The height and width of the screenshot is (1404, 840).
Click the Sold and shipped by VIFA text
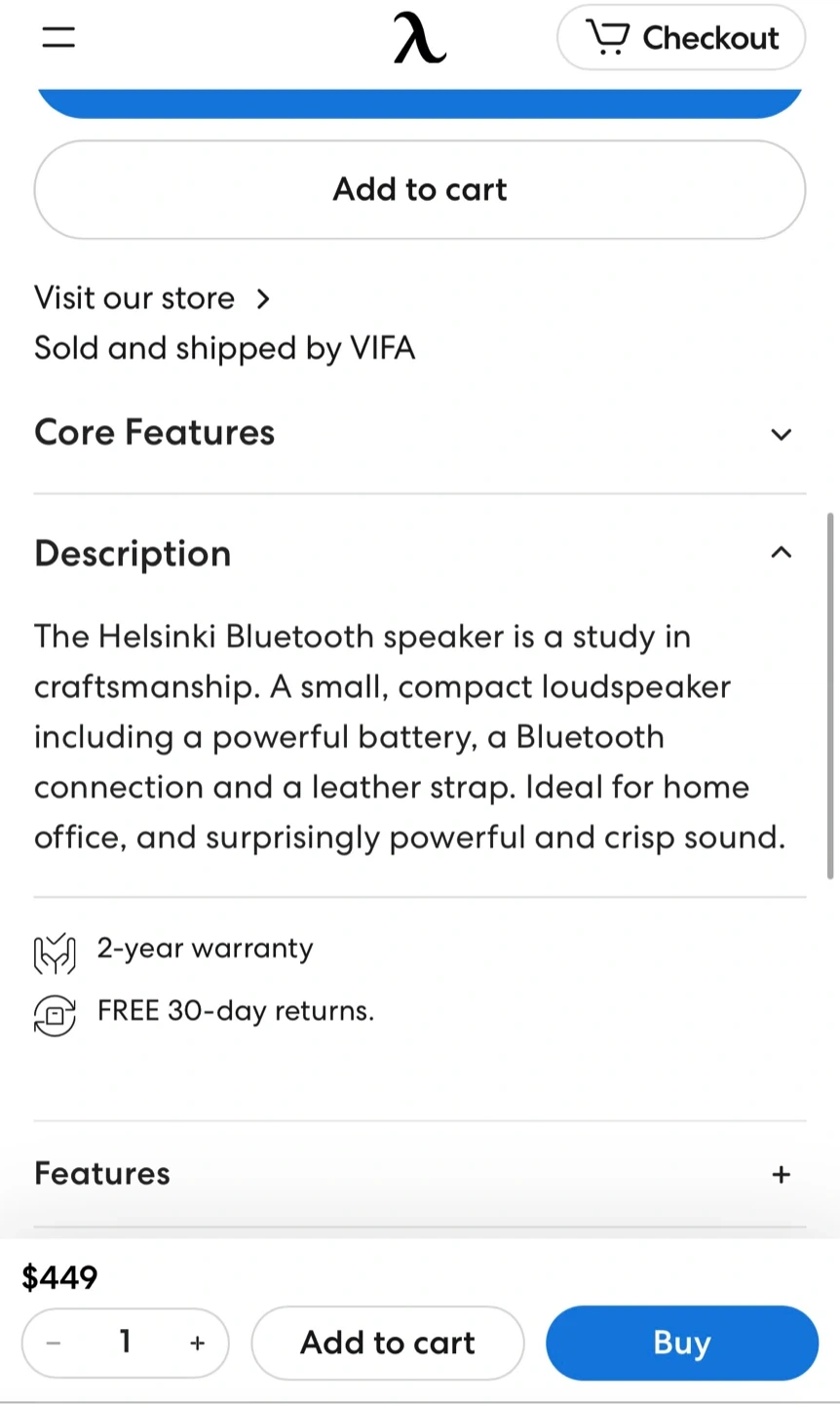[x=225, y=348]
